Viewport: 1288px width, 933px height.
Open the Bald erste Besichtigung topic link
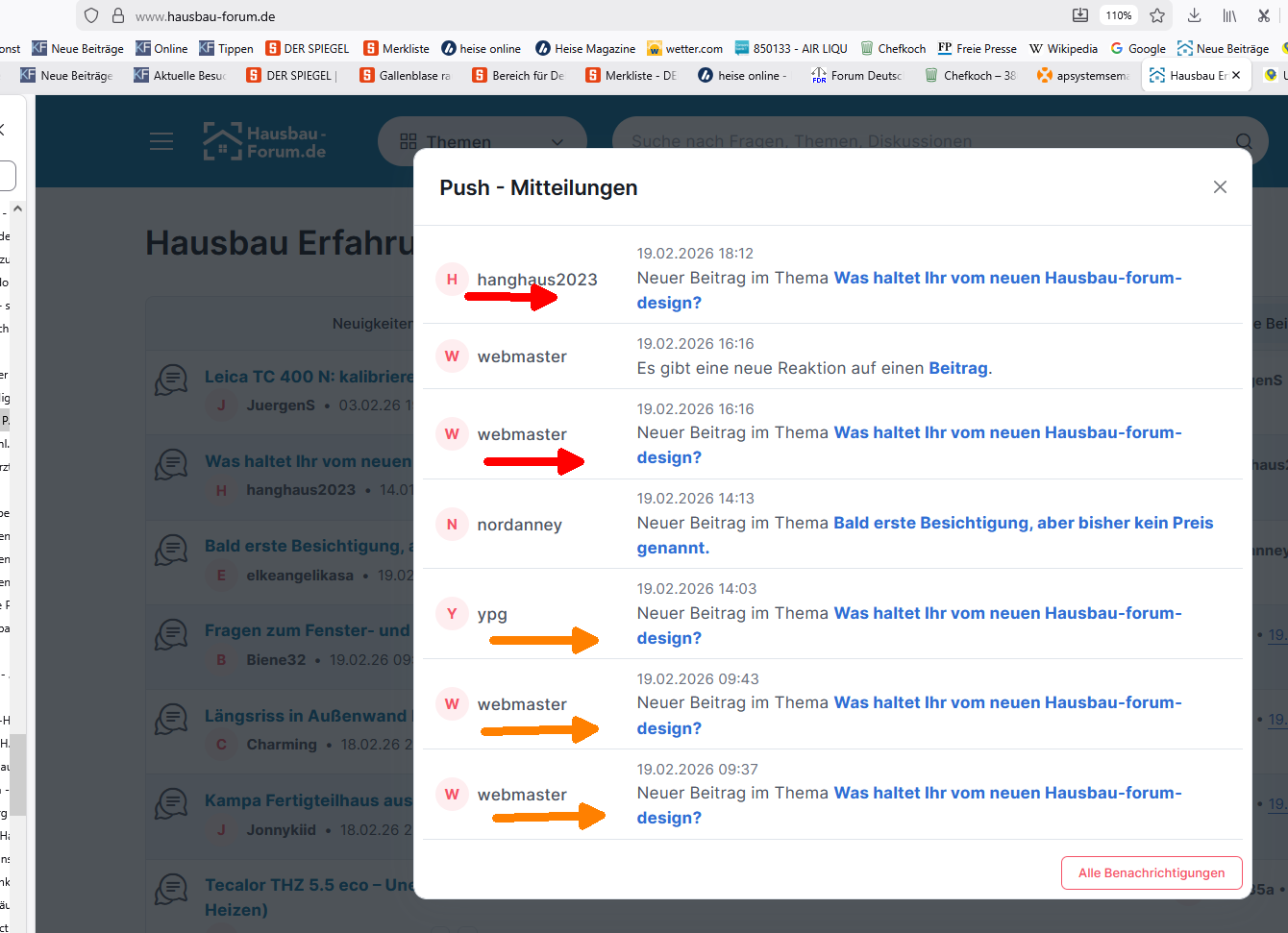1023,523
